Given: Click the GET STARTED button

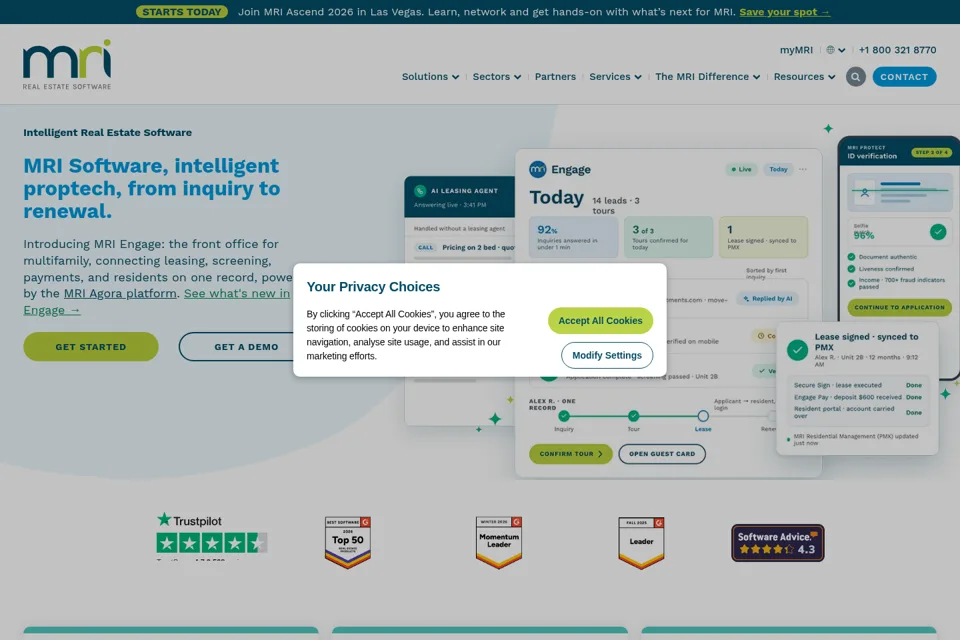Looking at the screenshot, I should (91, 347).
